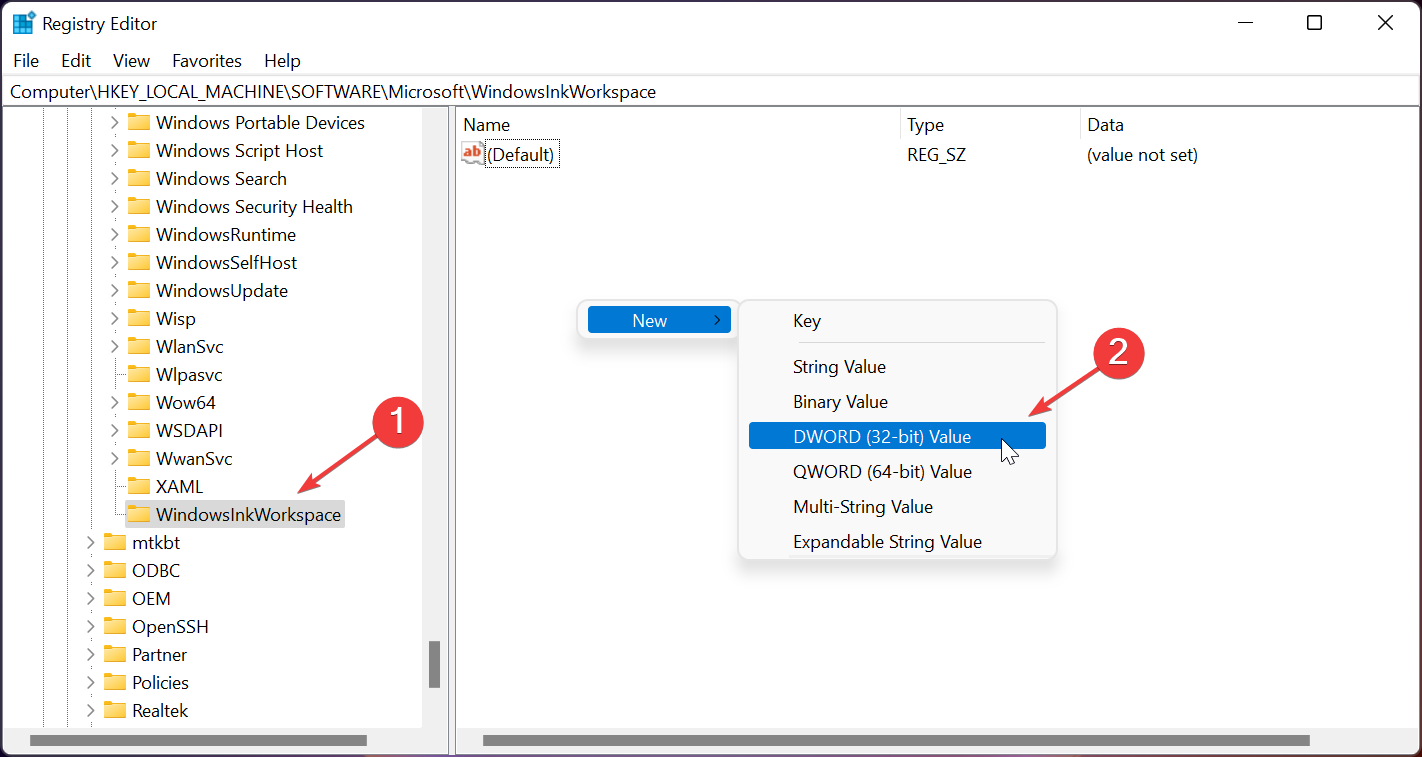
Task: Expand the Windows Search key chevron
Action: pos(114,178)
